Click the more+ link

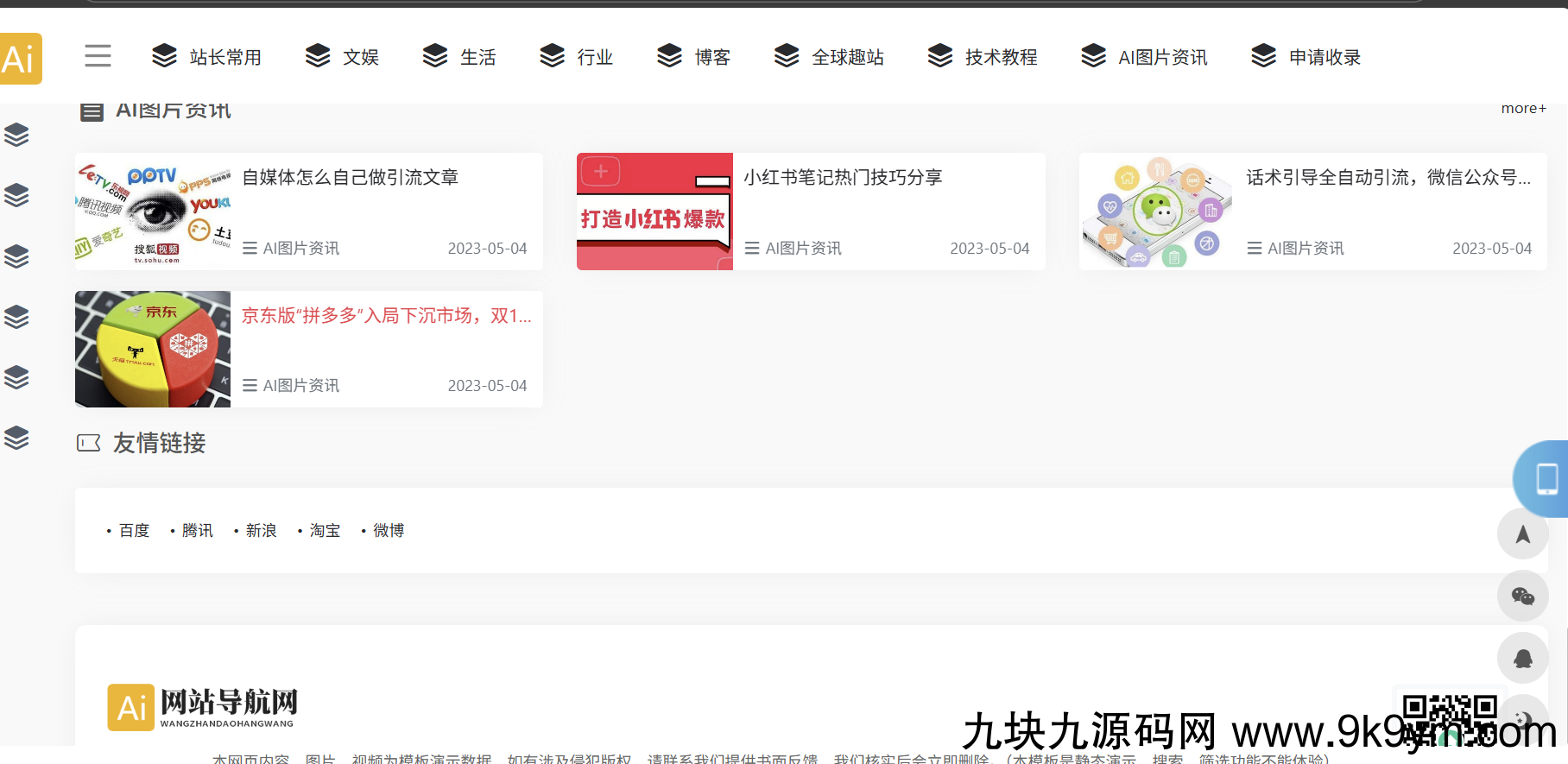[1524, 109]
